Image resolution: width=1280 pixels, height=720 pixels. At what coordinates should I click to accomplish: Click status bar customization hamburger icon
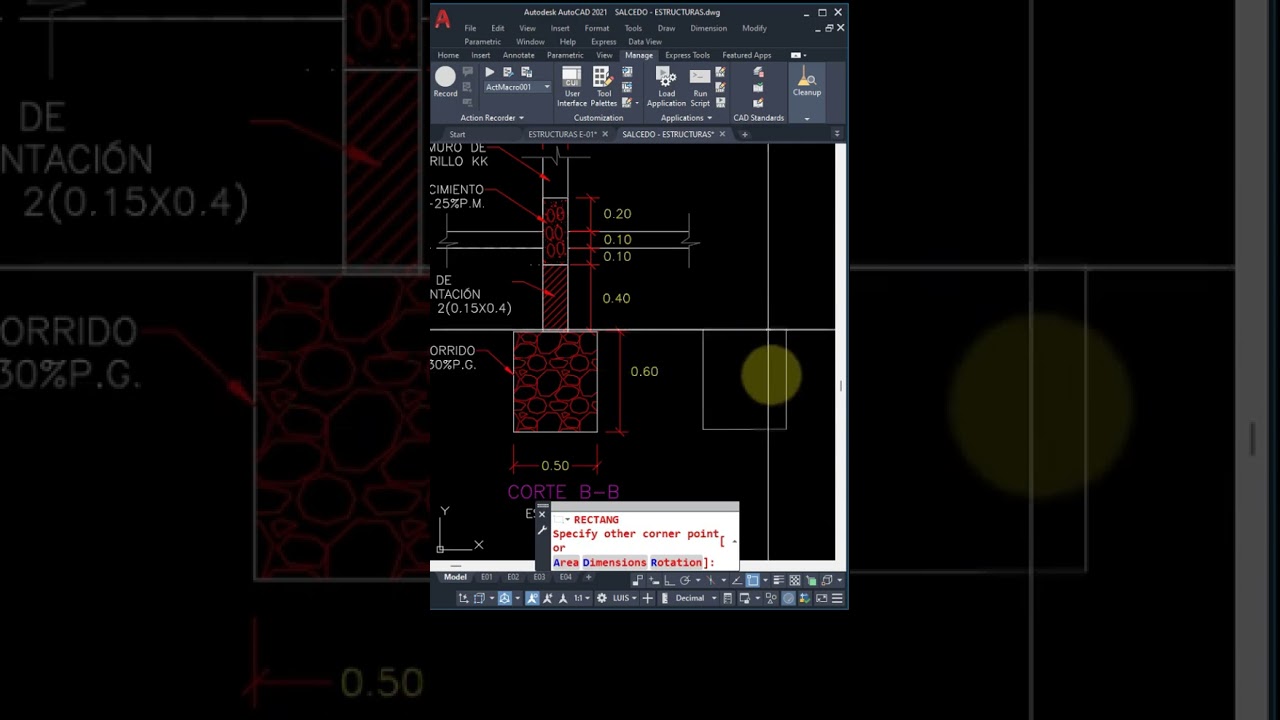click(837, 599)
